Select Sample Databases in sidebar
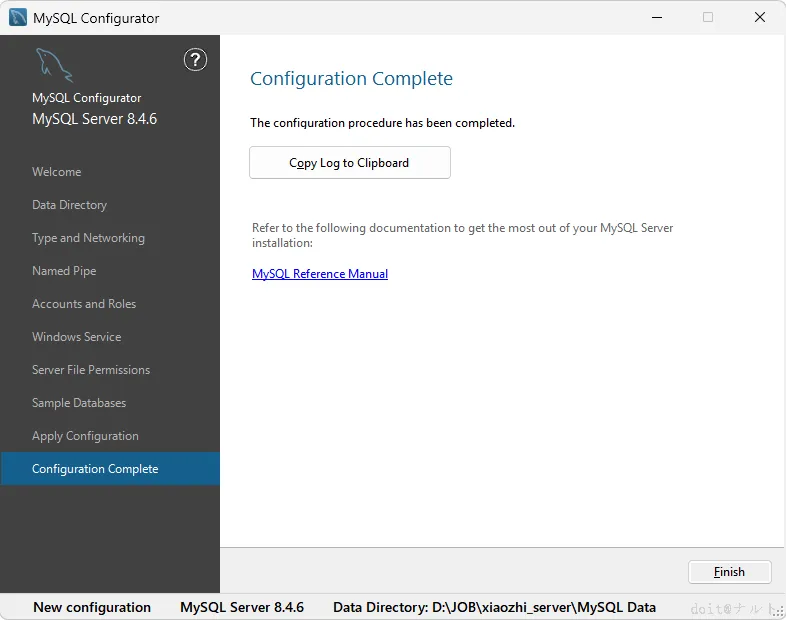Image resolution: width=786 pixels, height=620 pixels. point(79,403)
